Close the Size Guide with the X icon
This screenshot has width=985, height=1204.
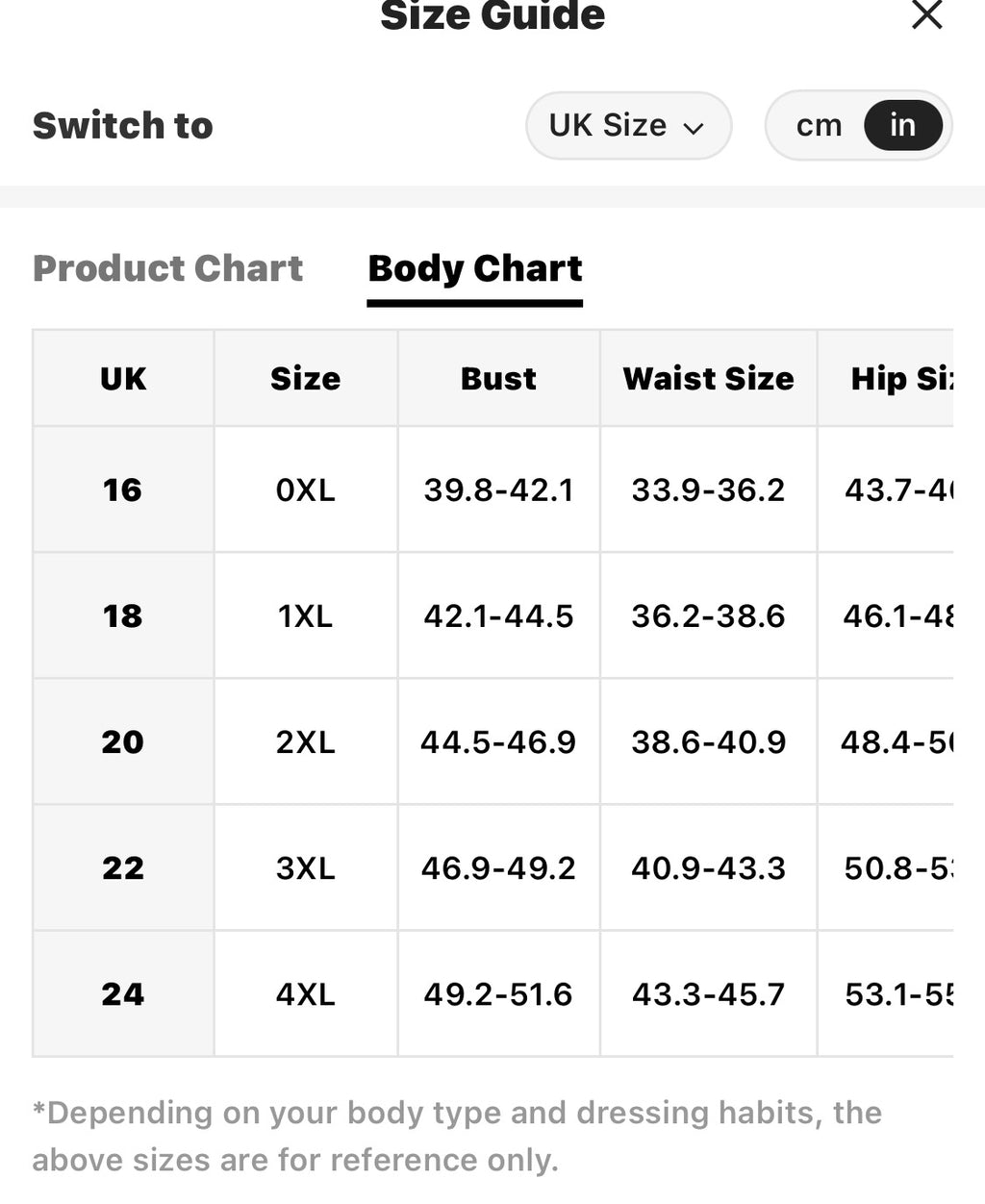tap(926, 14)
